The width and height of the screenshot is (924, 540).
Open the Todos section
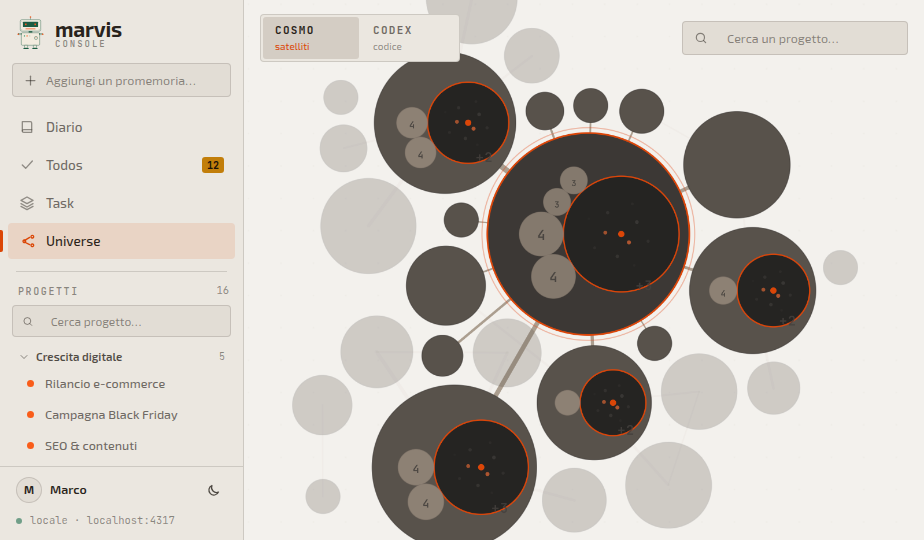(x=121, y=165)
